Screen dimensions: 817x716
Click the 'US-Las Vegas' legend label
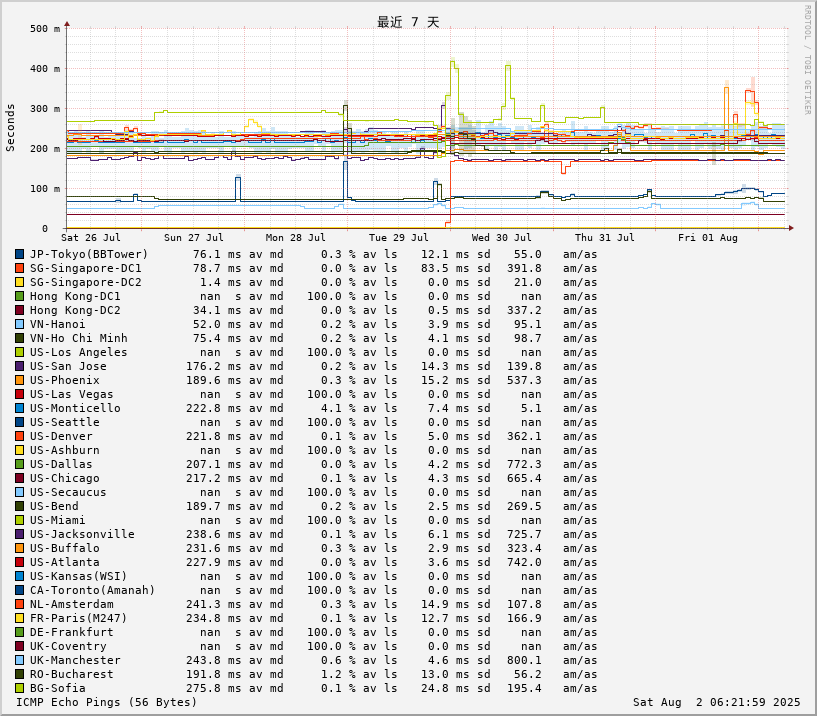point(71,394)
